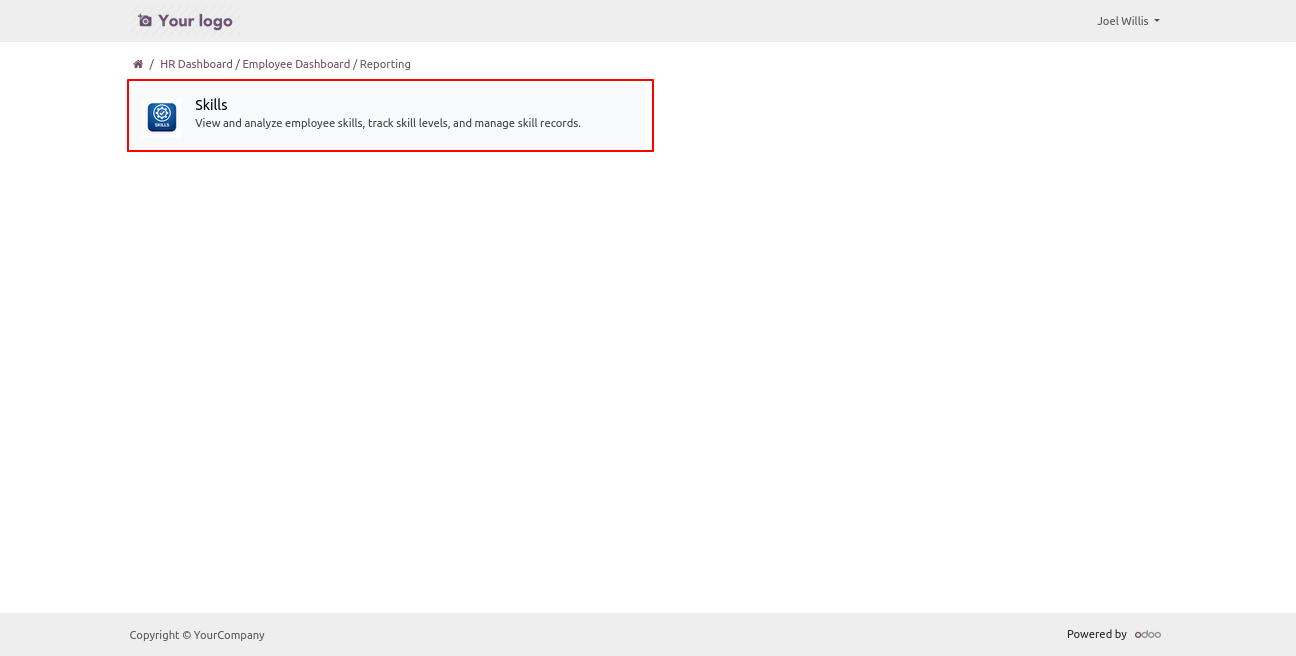The image size is (1296, 656).
Task: Click the slash after the home icon
Action: click(151, 64)
